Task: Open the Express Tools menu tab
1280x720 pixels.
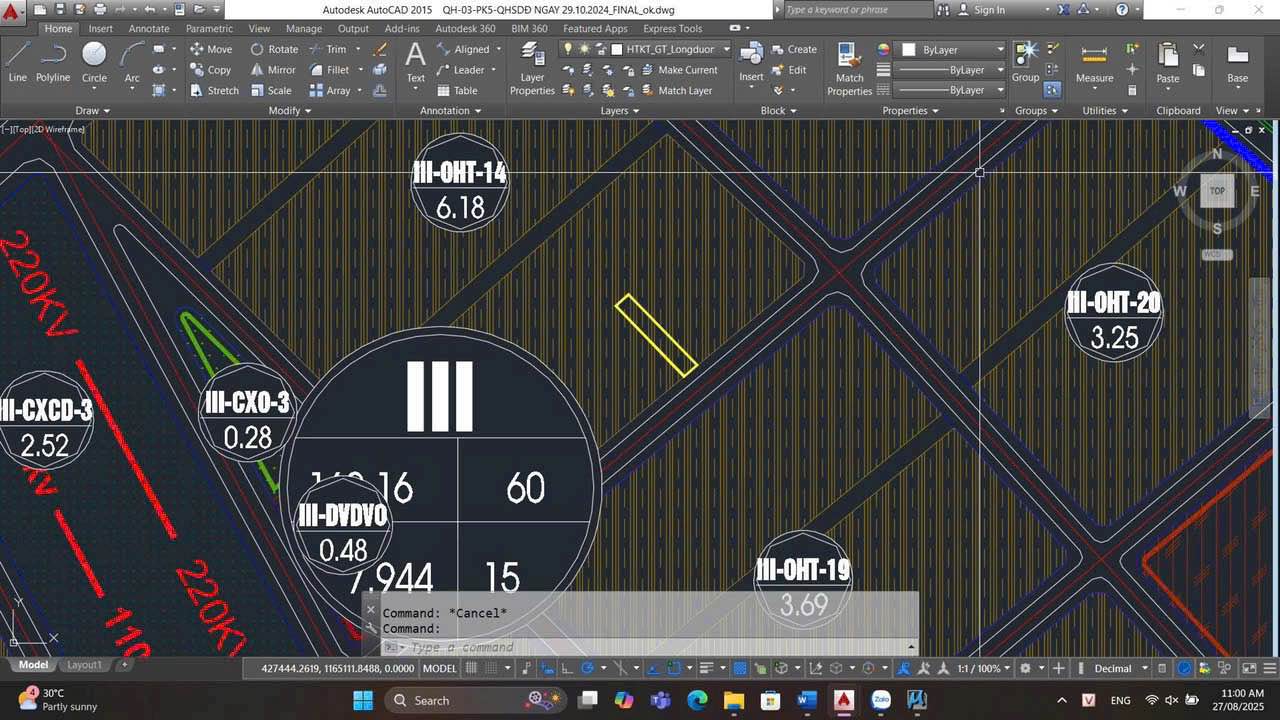Action: 672,28
